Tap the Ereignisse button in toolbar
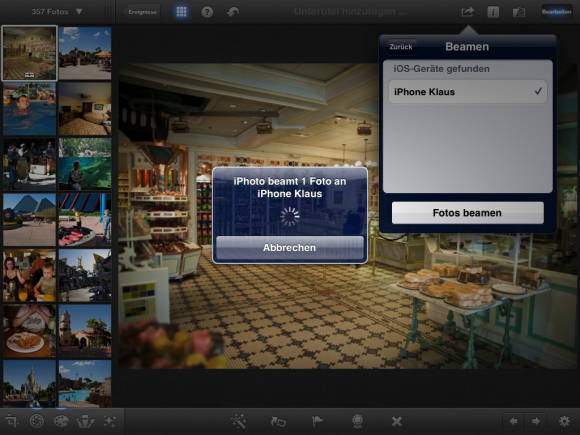This screenshot has width=580, height=435. [142, 12]
